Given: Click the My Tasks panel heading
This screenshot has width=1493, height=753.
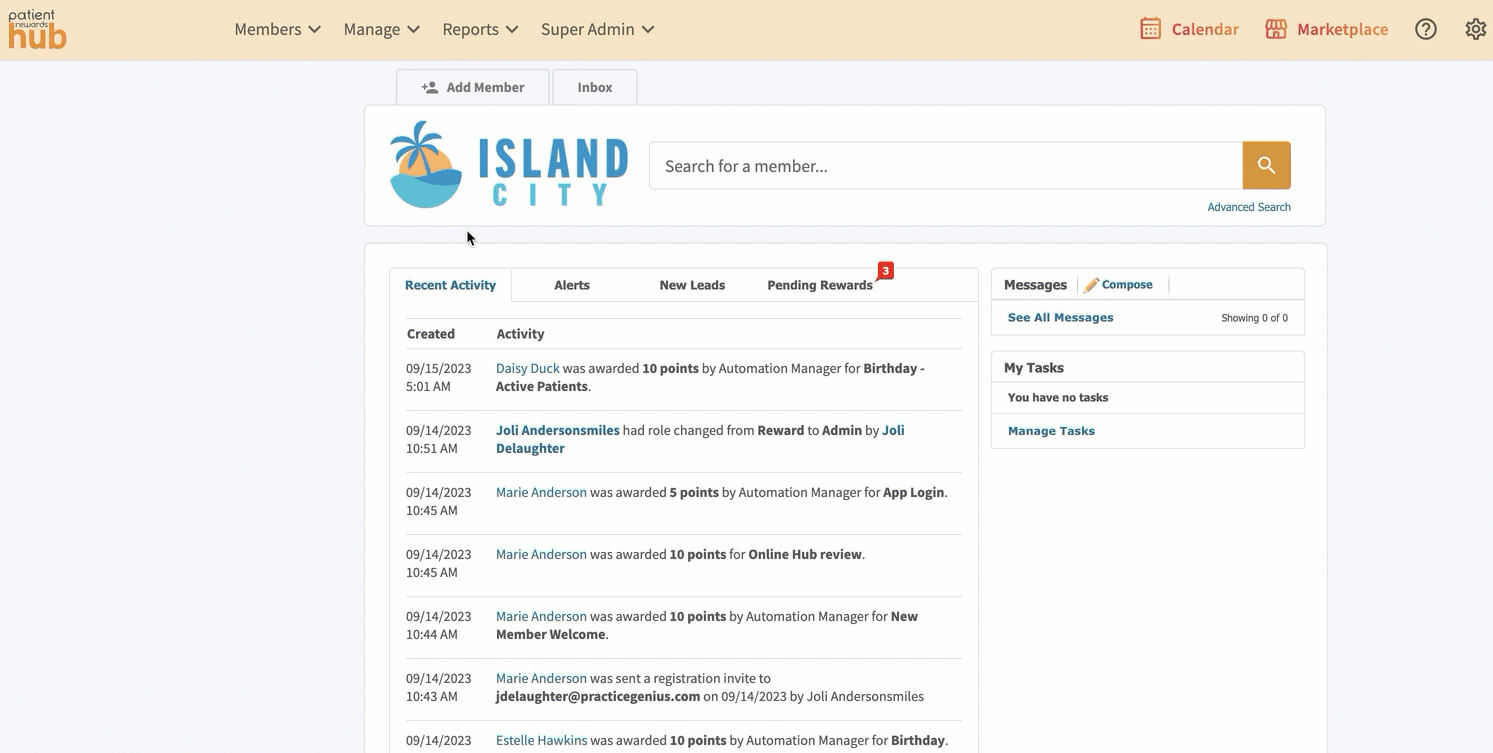Looking at the screenshot, I should click(x=1034, y=368).
